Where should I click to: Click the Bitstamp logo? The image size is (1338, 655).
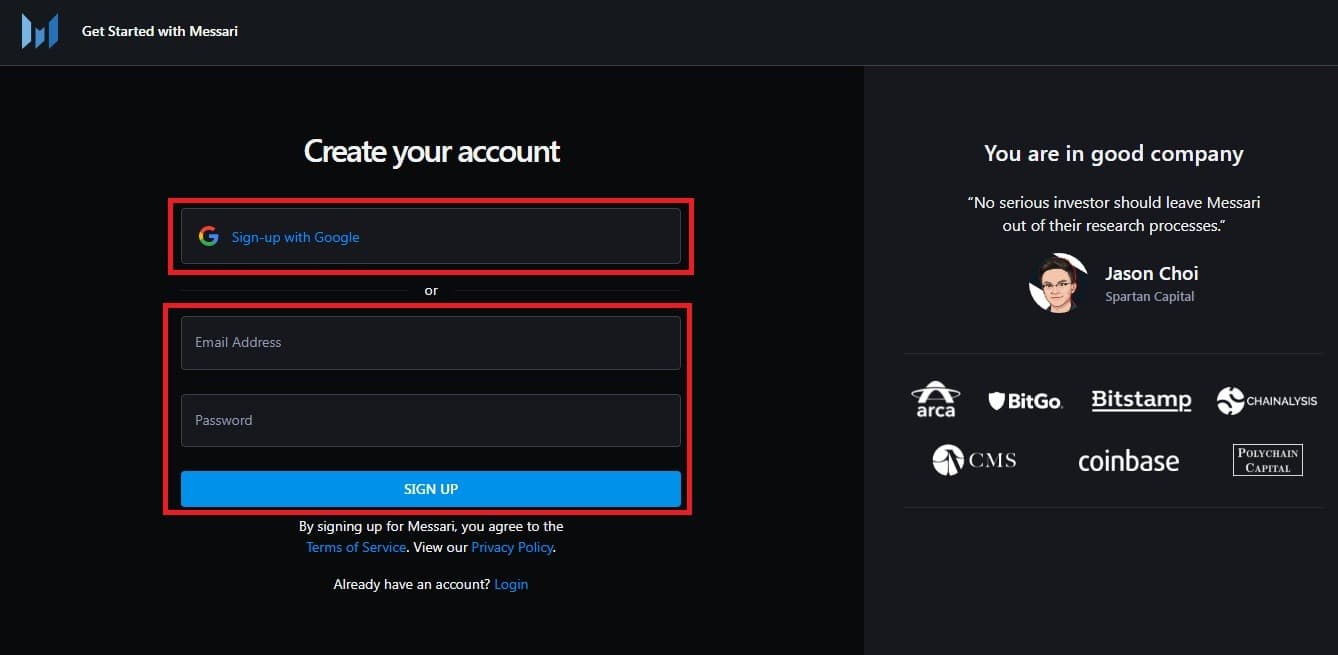pyautogui.click(x=1141, y=400)
